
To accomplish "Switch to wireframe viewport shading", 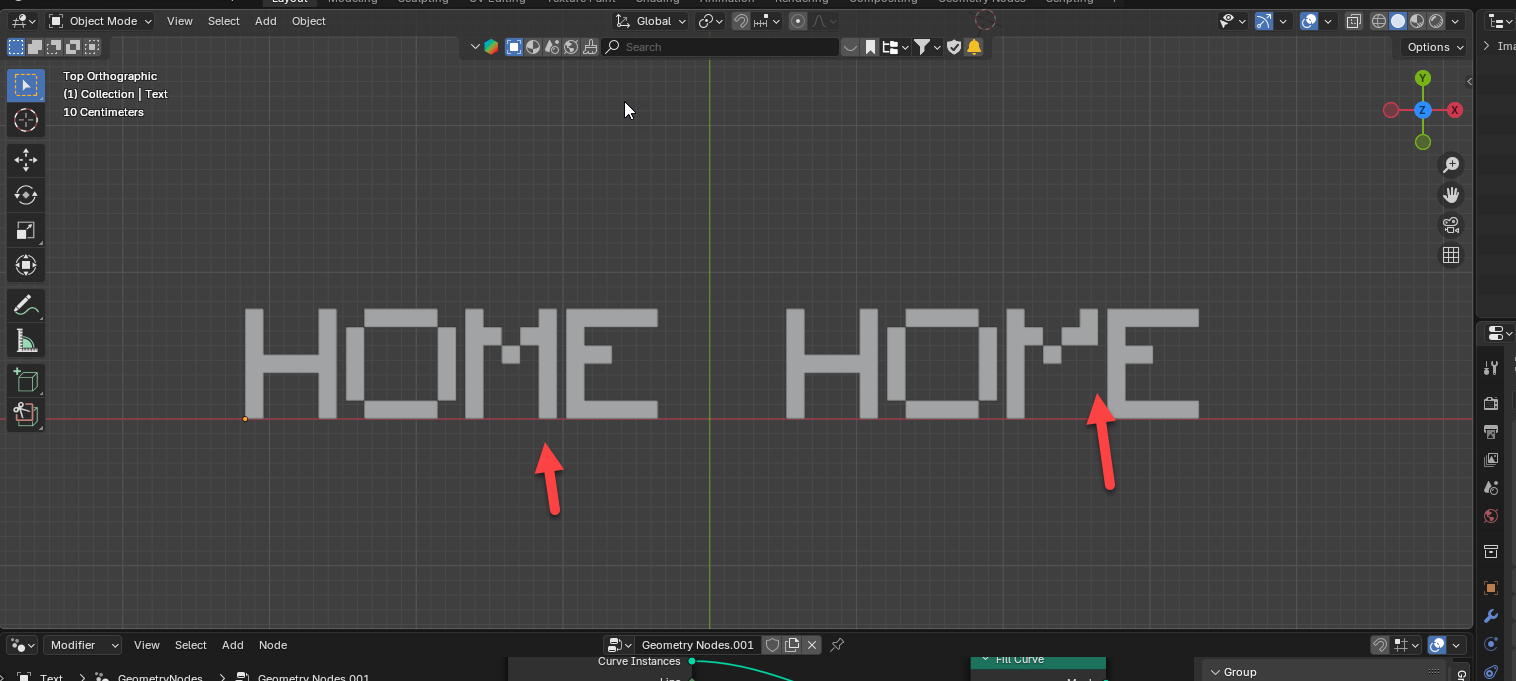I will tap(1379, 21).
